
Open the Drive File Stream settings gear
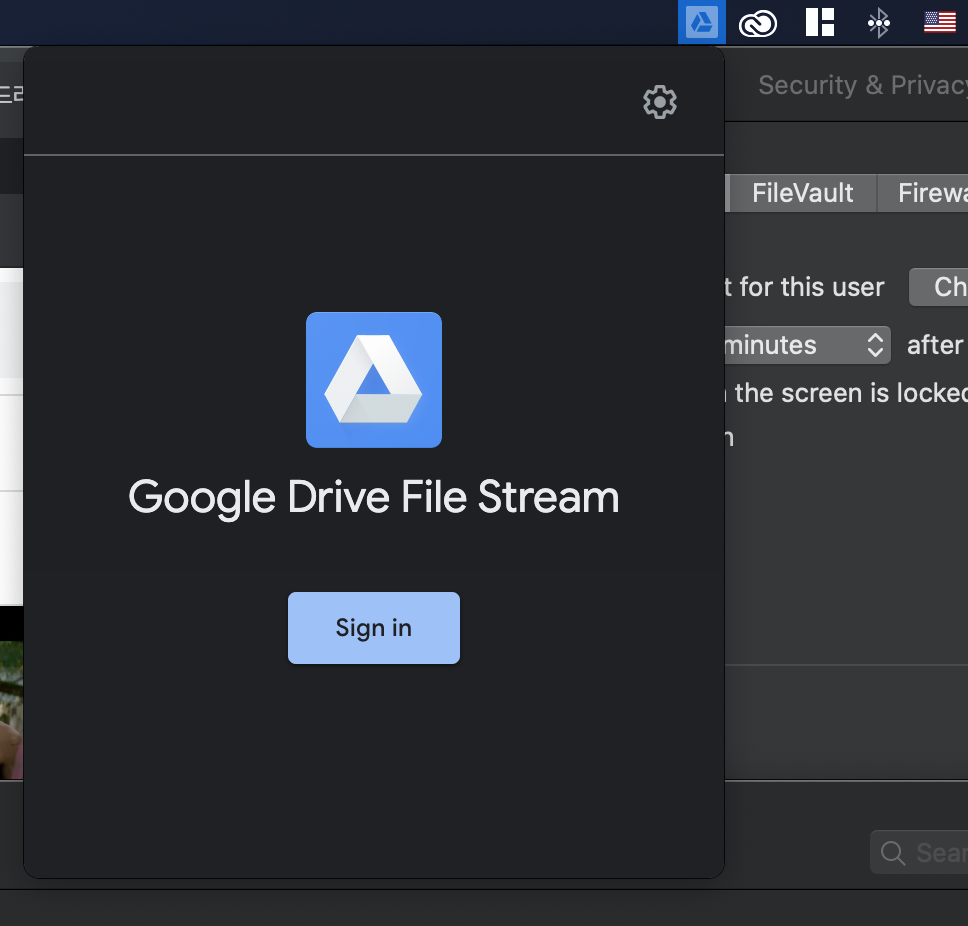point(660,102)
